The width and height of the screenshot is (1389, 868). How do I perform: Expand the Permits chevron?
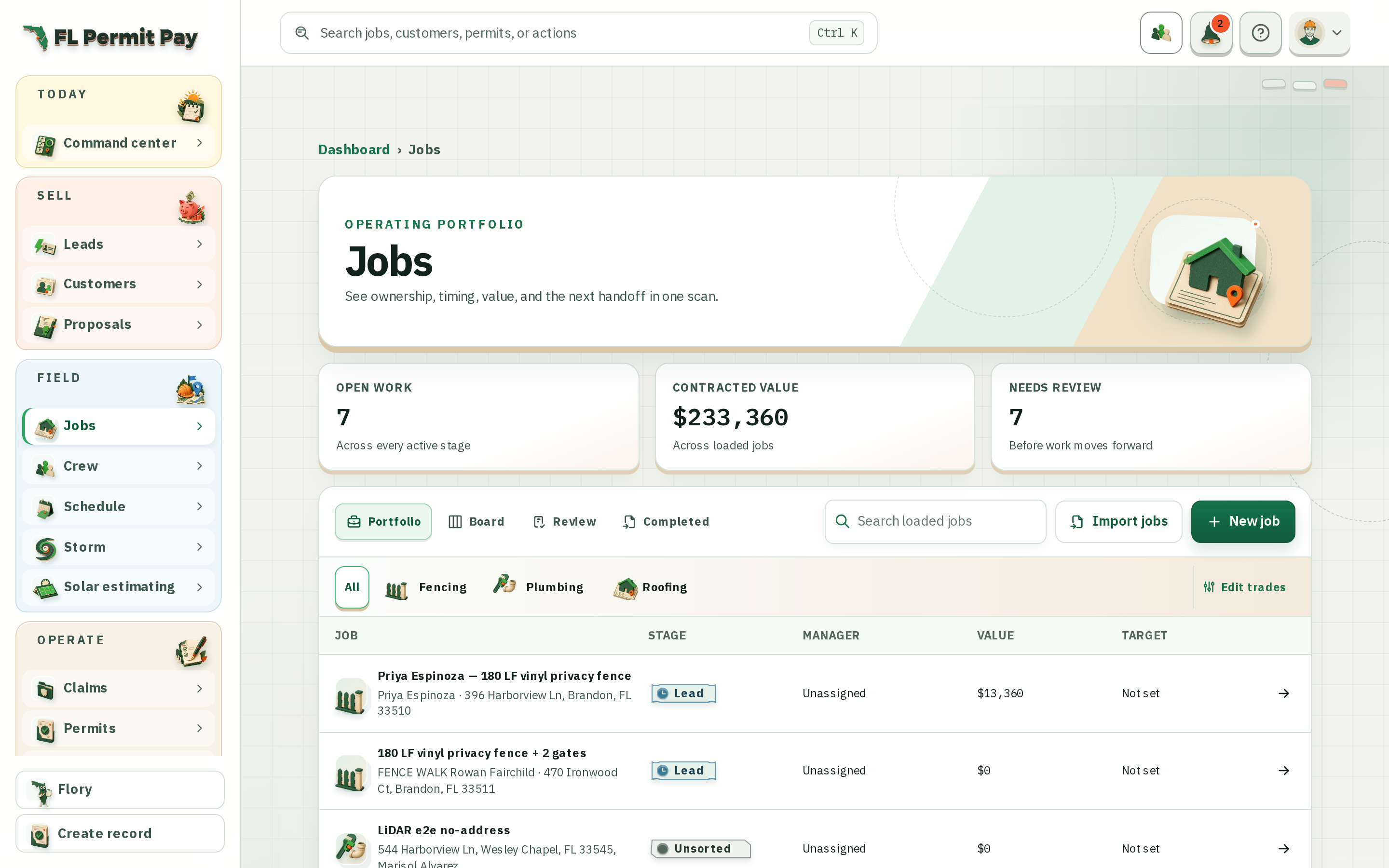[199, 729]
